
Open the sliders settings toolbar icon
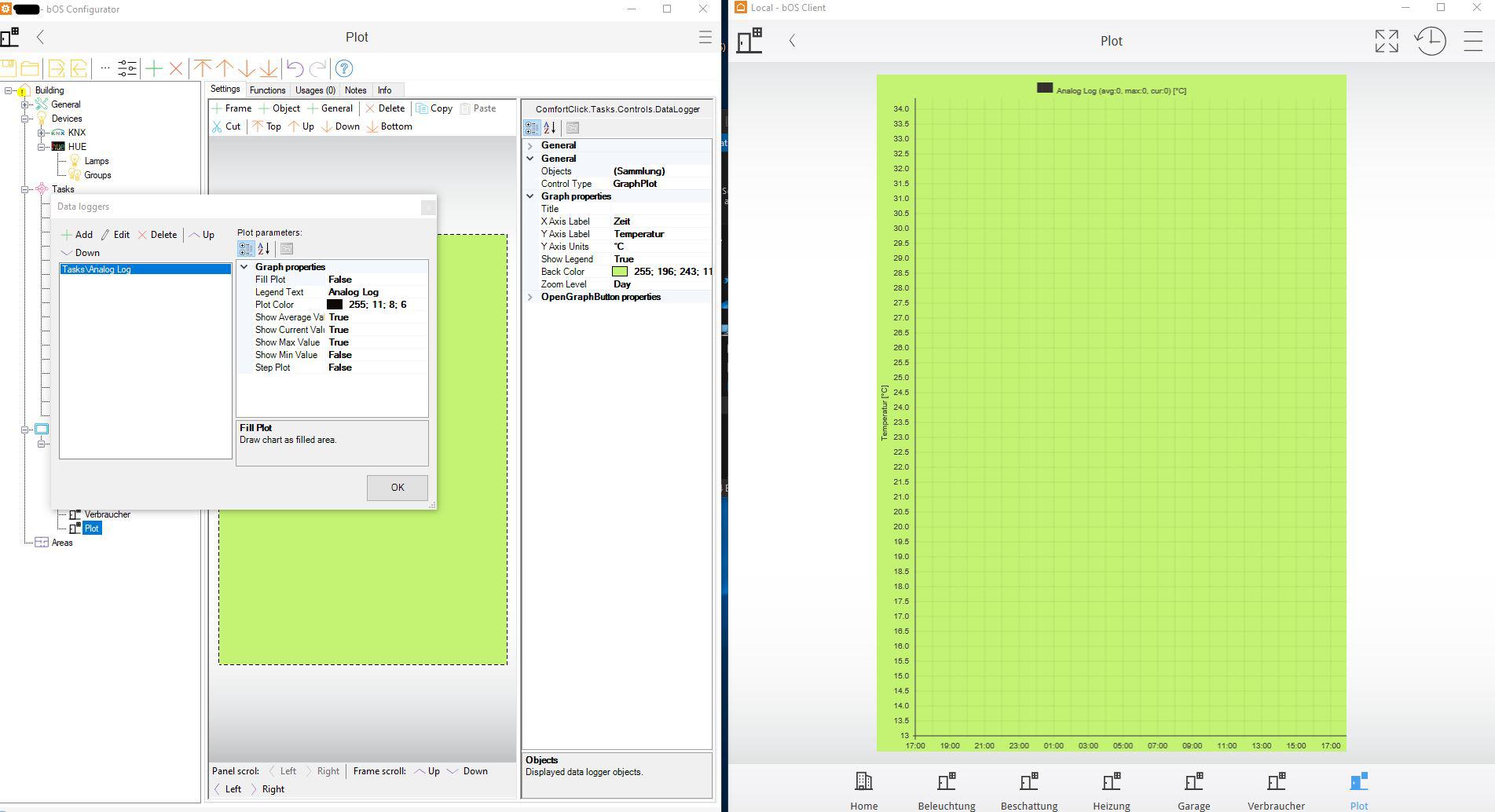click(x=127, y=69)
